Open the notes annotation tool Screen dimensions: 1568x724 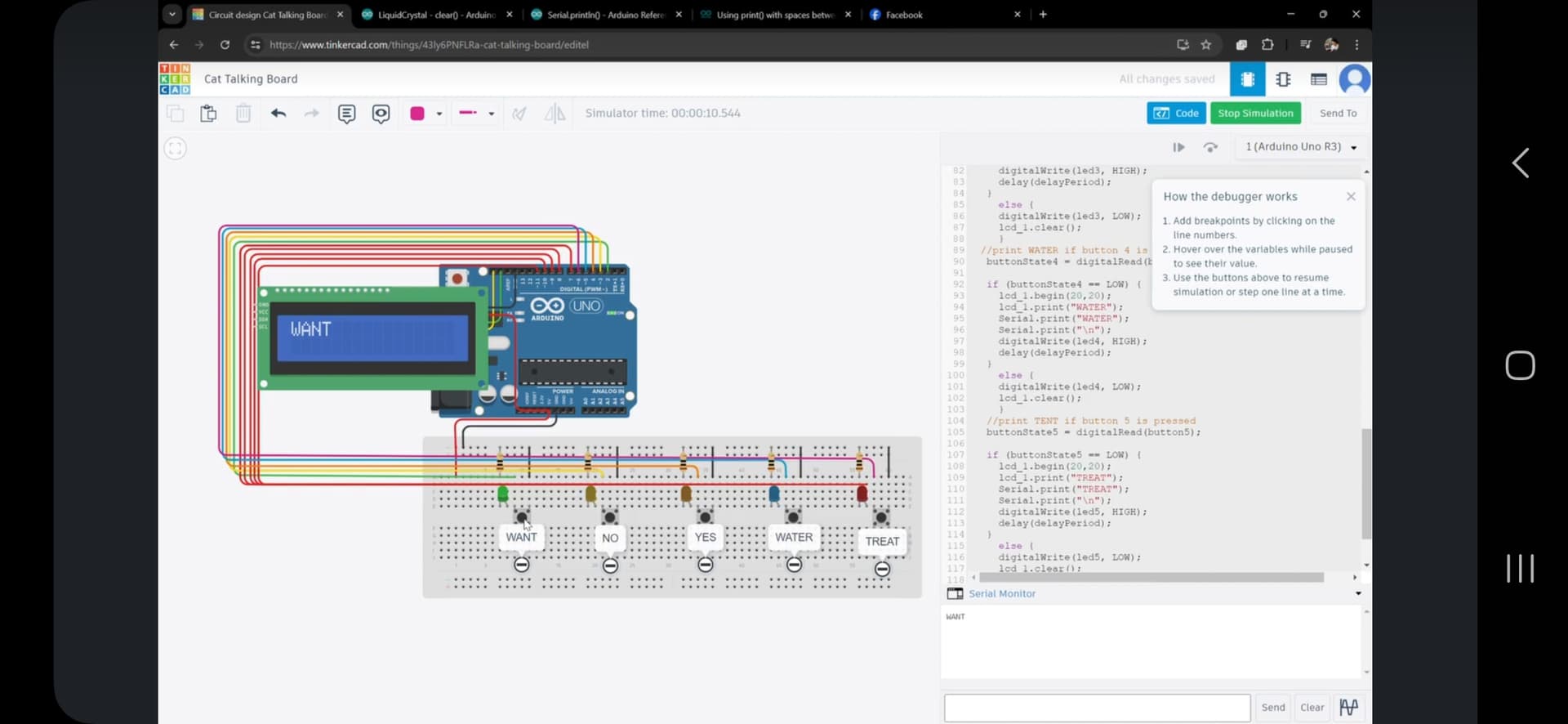(346, 114)
